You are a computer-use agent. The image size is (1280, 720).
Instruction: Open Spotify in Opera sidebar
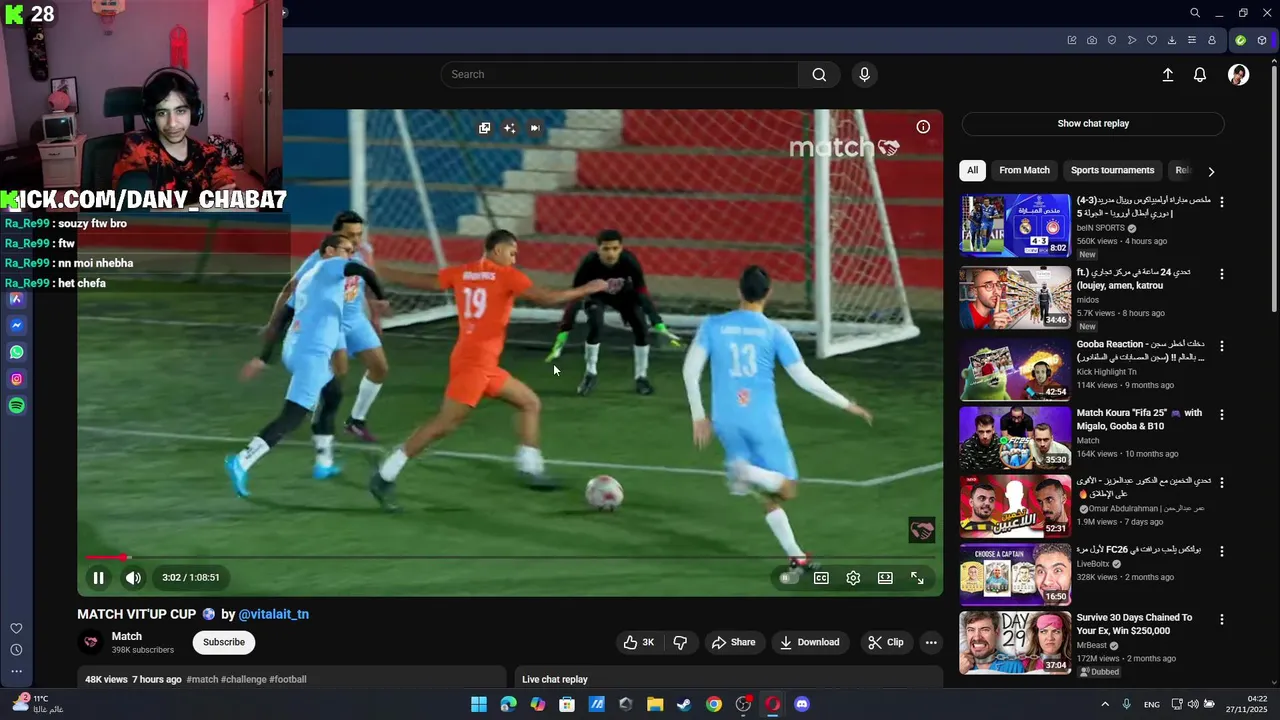(x=16, y=406)
